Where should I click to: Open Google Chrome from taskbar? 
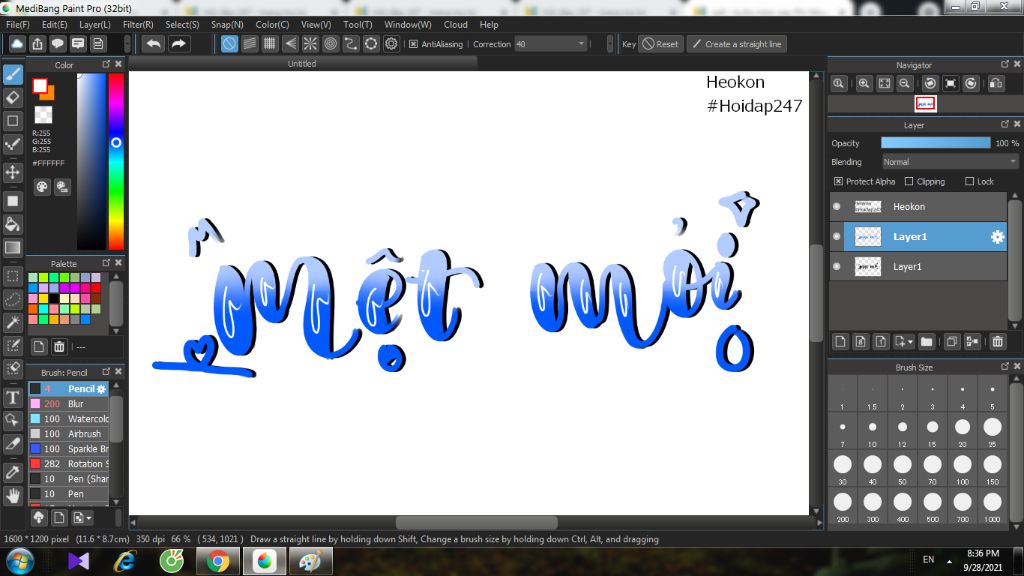[217, 561]
